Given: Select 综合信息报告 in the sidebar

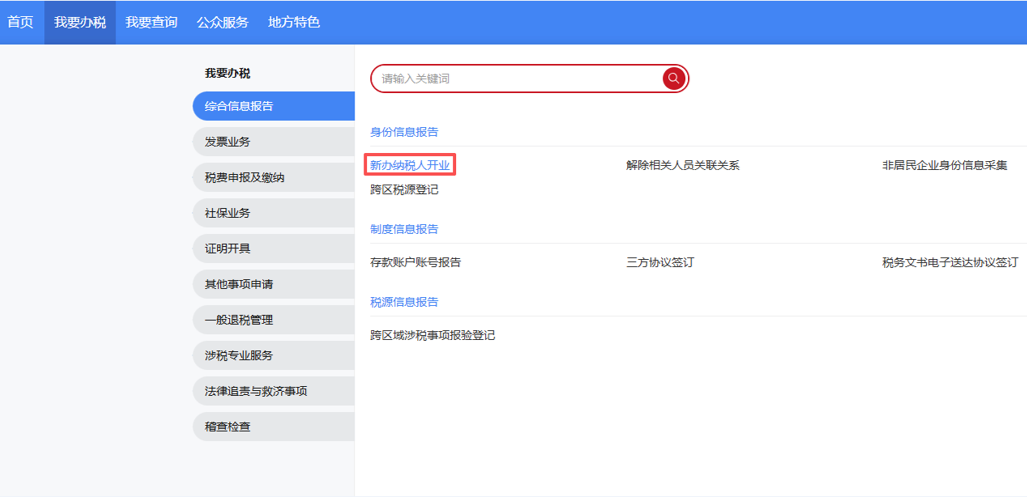Looking at the screenshot, I should tap(274, 106).
